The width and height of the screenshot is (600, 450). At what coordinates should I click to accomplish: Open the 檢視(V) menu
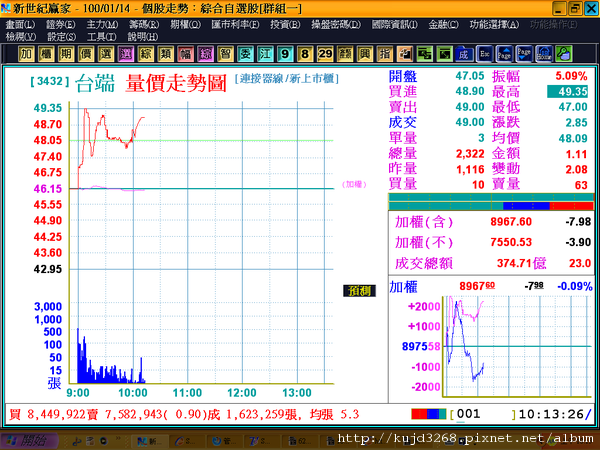(x=21, y=37)
